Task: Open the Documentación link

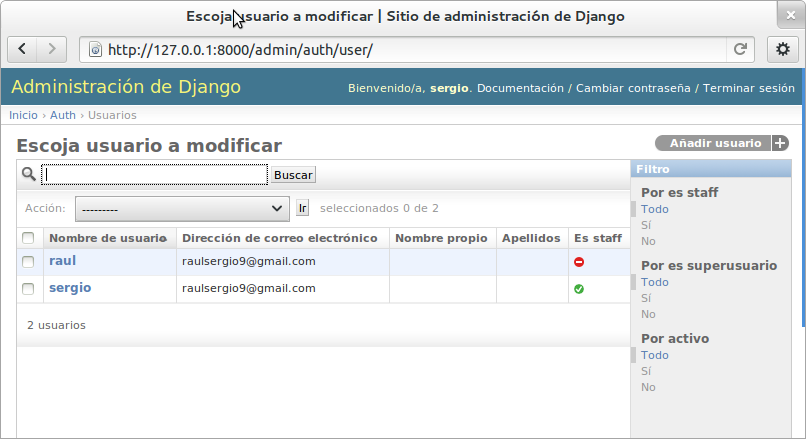Action: click(x=520, y=88)
